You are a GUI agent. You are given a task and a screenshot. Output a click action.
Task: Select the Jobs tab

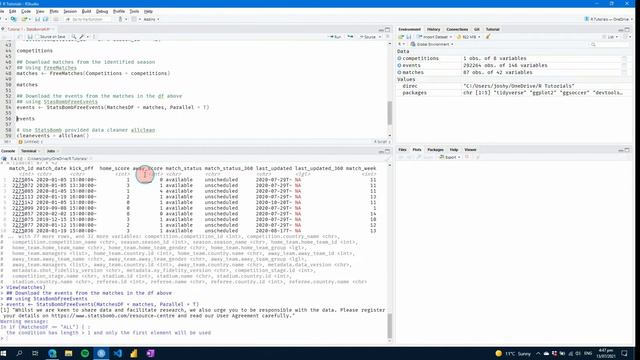point(51,151)
